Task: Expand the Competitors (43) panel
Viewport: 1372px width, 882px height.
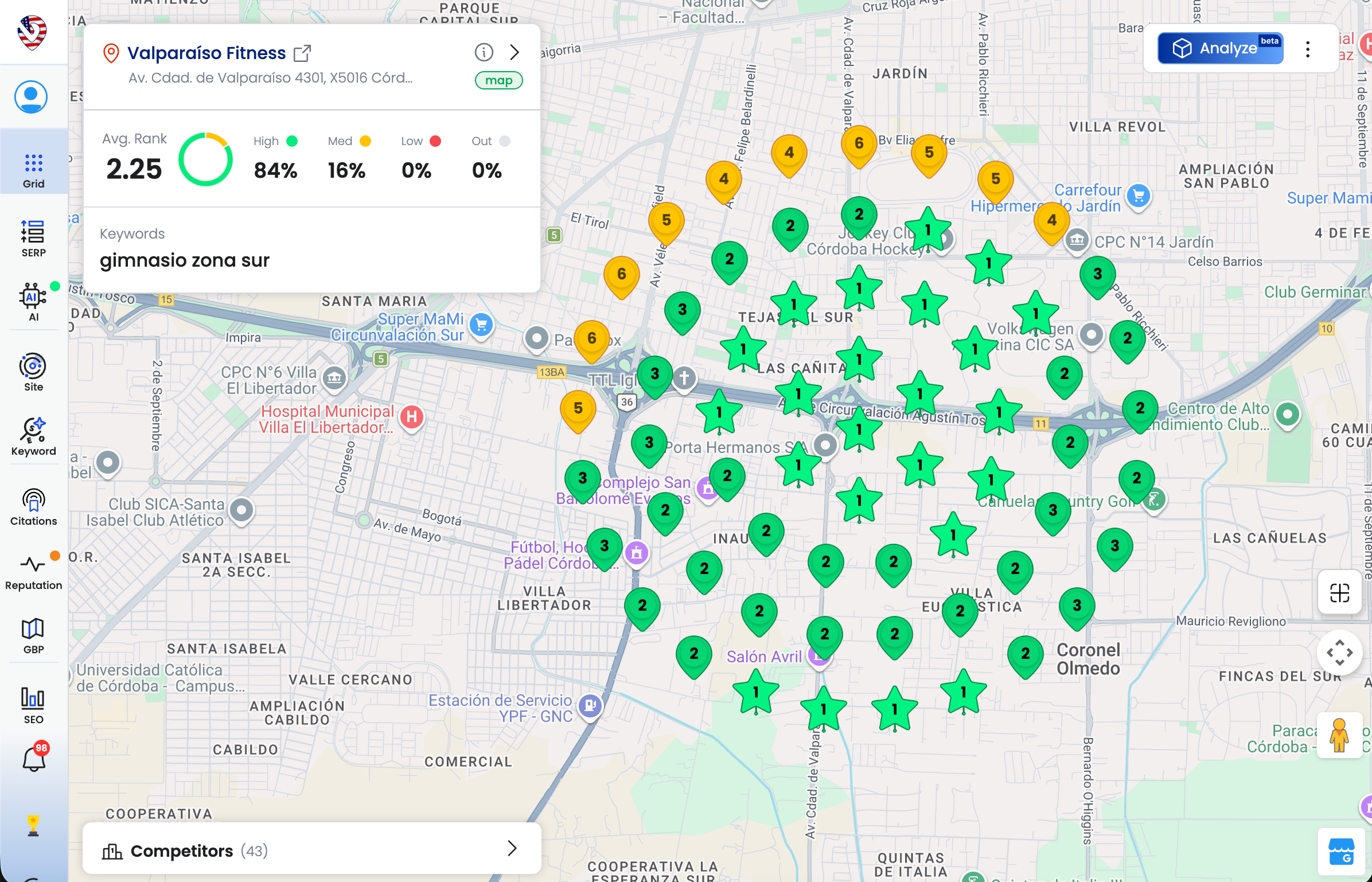Action: 312,849
